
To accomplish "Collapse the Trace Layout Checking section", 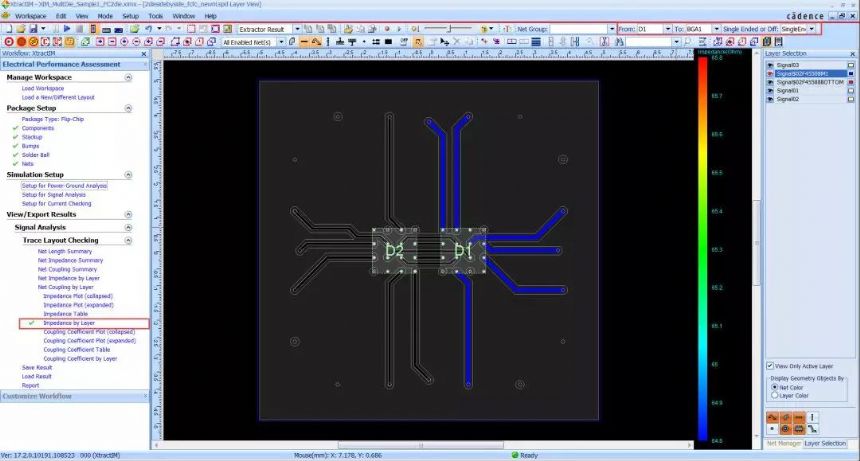I will (128, 240).
